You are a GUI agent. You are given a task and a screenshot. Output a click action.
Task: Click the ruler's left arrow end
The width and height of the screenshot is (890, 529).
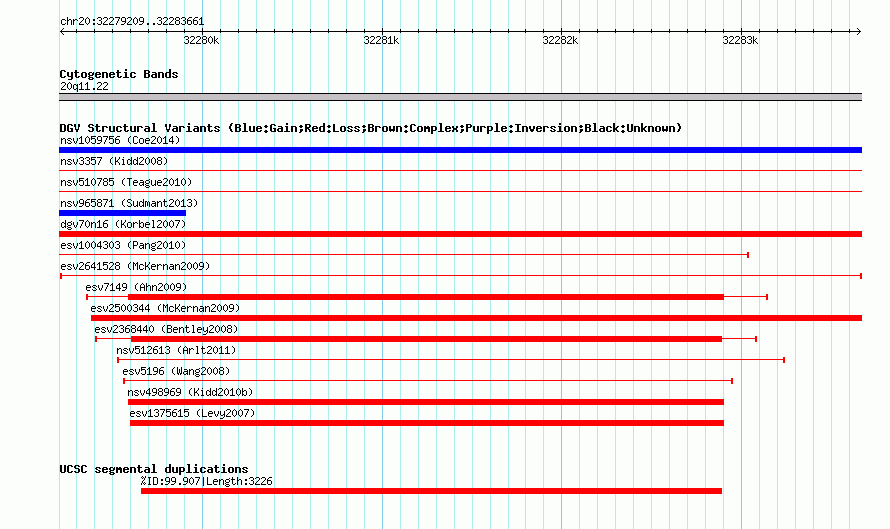tap(62, 32)
